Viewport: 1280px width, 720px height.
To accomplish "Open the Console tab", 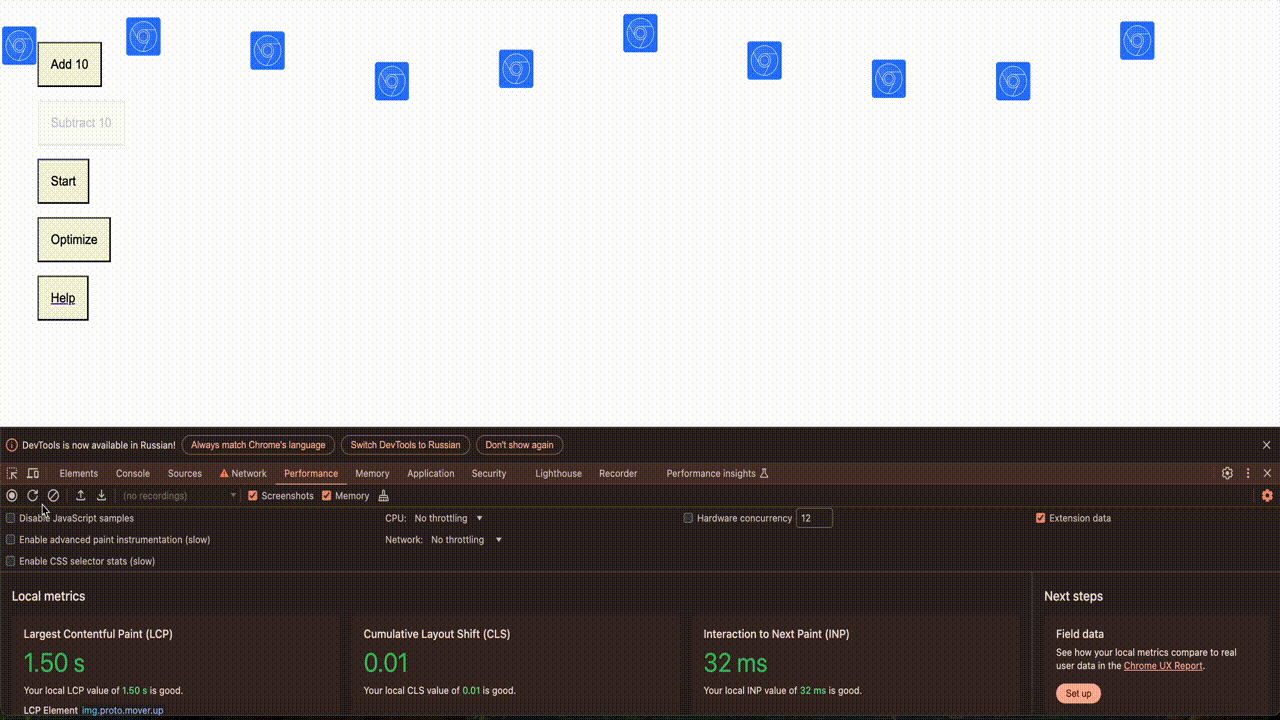I will [x=133, y=474].
